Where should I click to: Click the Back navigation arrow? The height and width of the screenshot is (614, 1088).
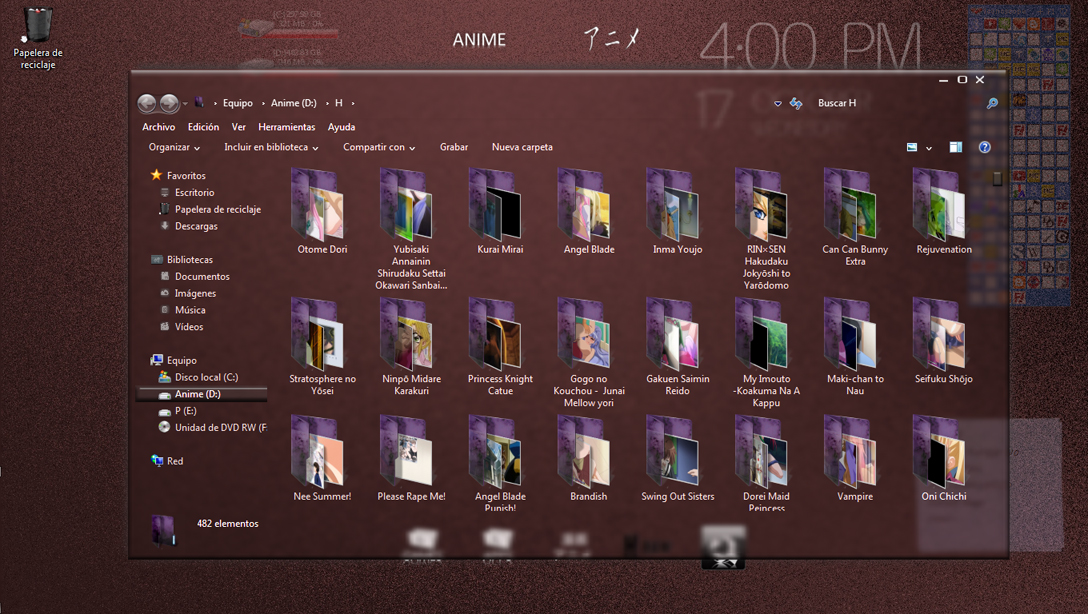point(146,103)
